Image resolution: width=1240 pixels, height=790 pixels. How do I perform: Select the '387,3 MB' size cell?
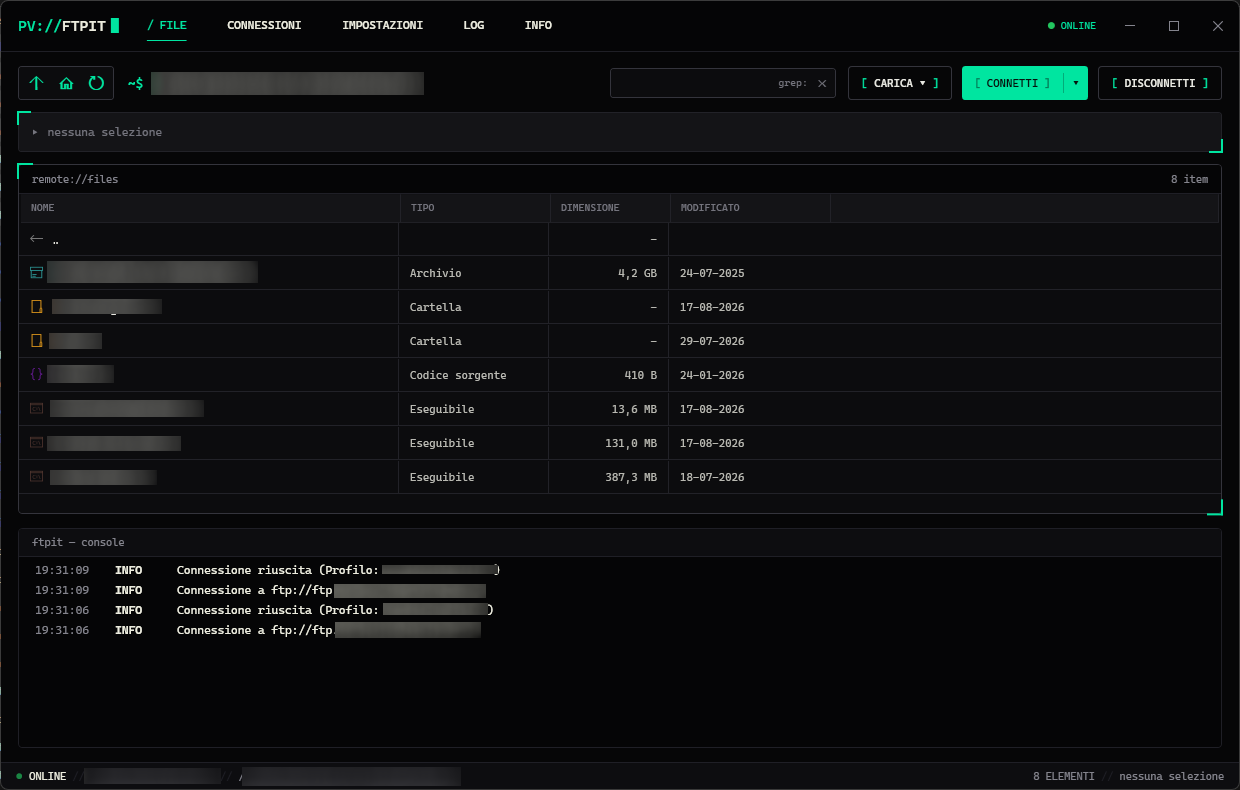tap(631, 477)
